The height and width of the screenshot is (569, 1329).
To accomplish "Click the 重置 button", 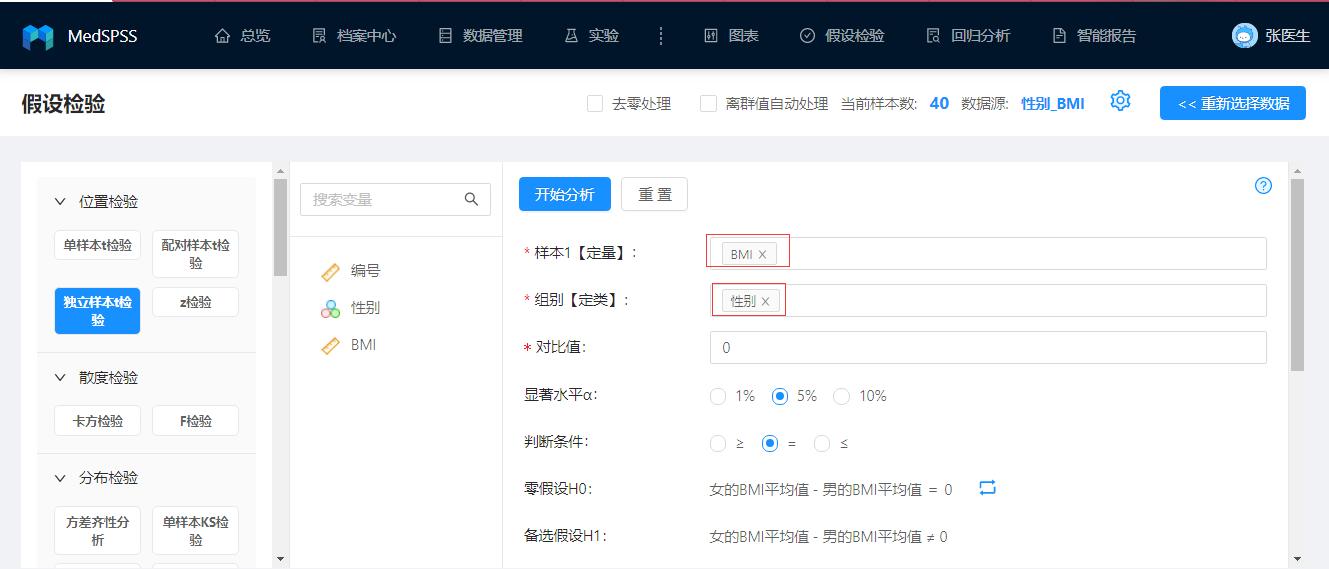I will pyautogui.click(x=655, y=194).
